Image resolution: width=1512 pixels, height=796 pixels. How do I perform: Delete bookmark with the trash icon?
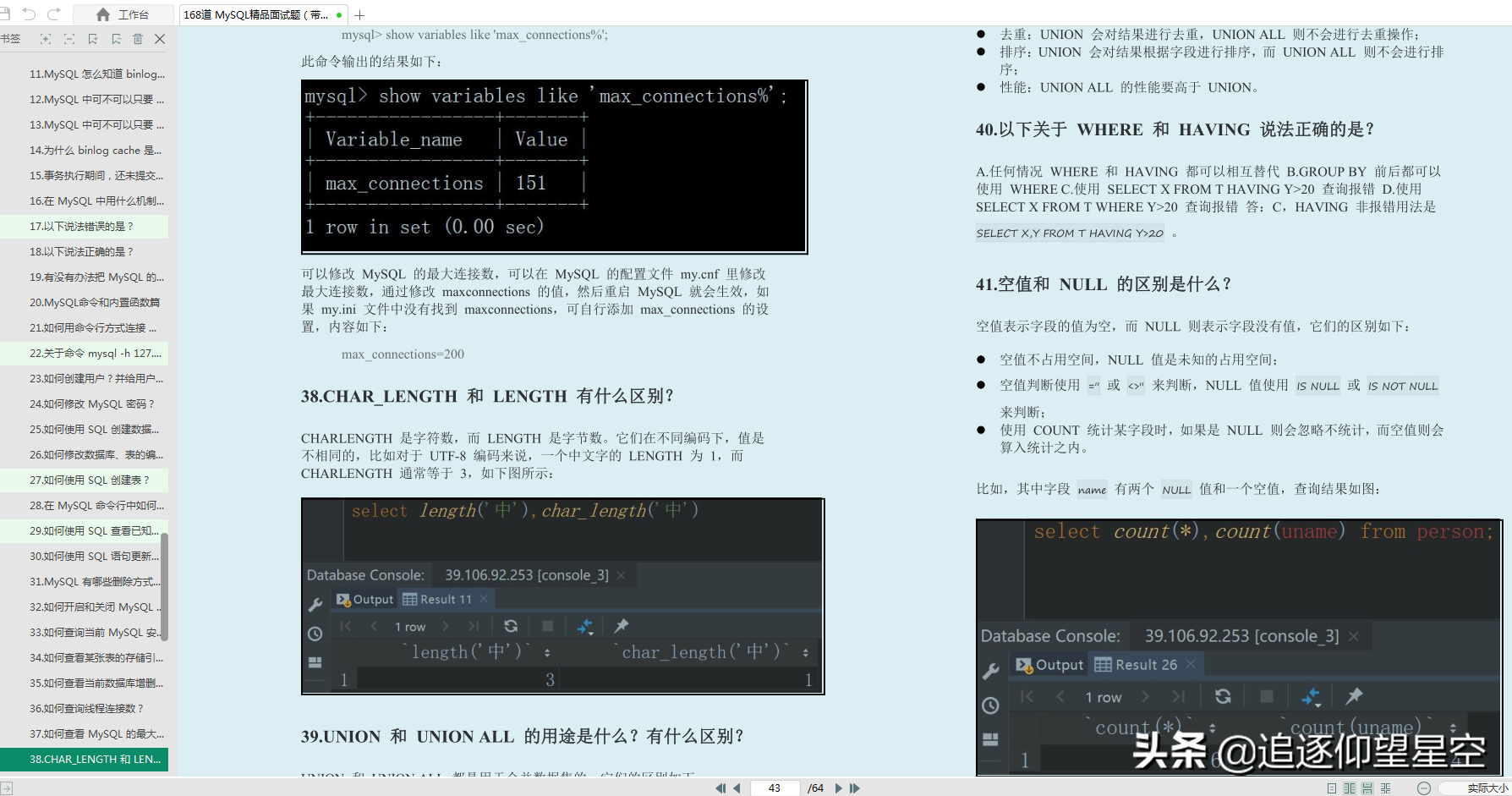(x=138, y=39)
